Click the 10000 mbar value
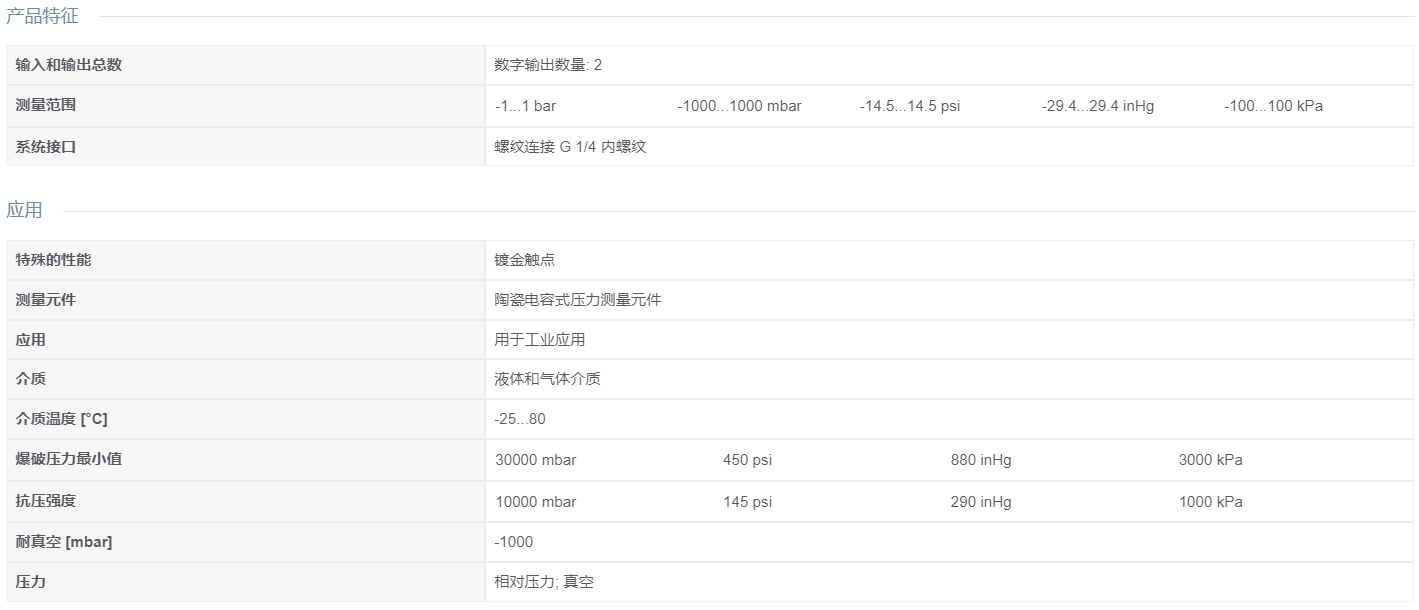The width and height of the screenshot is (1419, 610). (x=536, y=502)
